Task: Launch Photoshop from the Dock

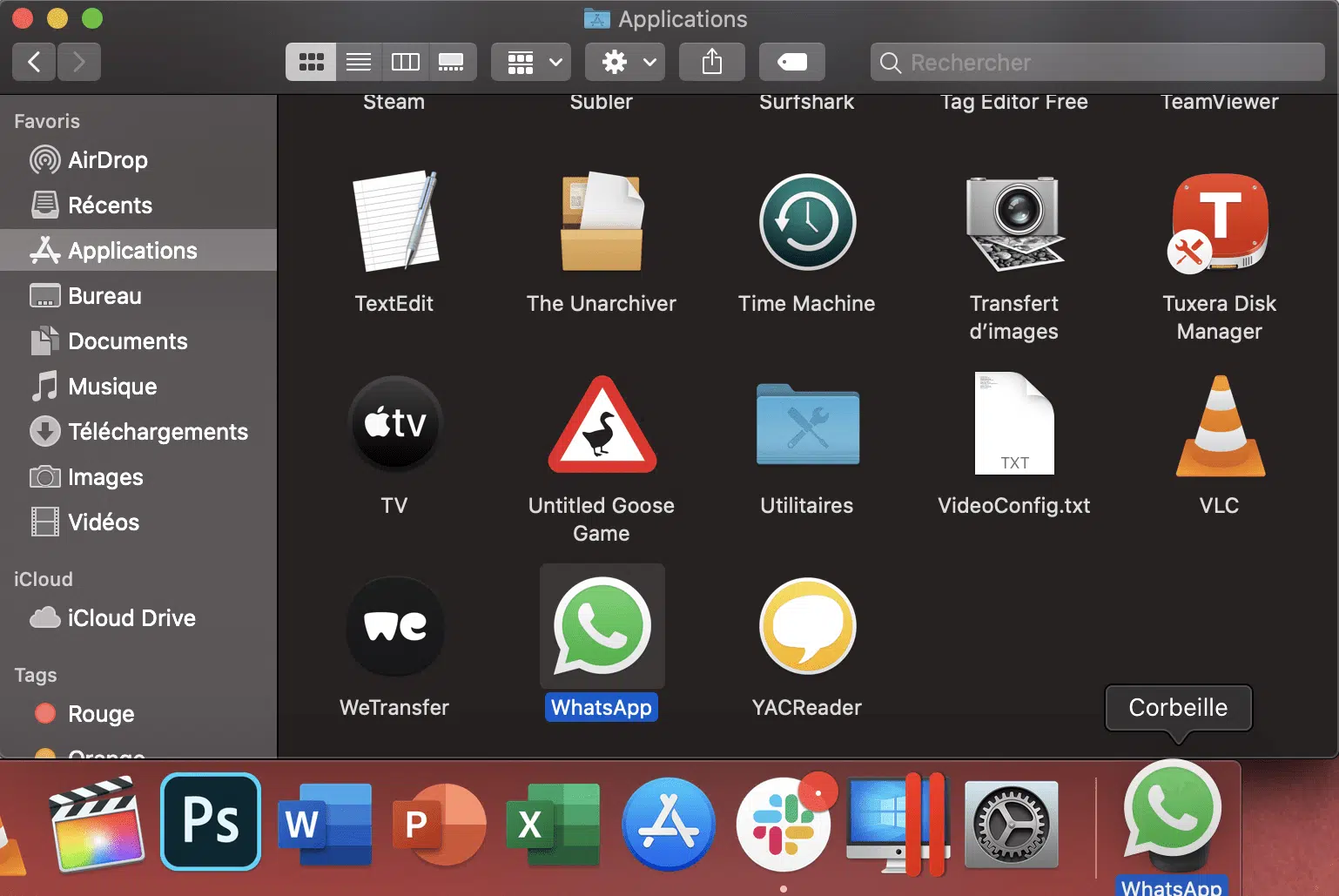Action: coord(211,822)
